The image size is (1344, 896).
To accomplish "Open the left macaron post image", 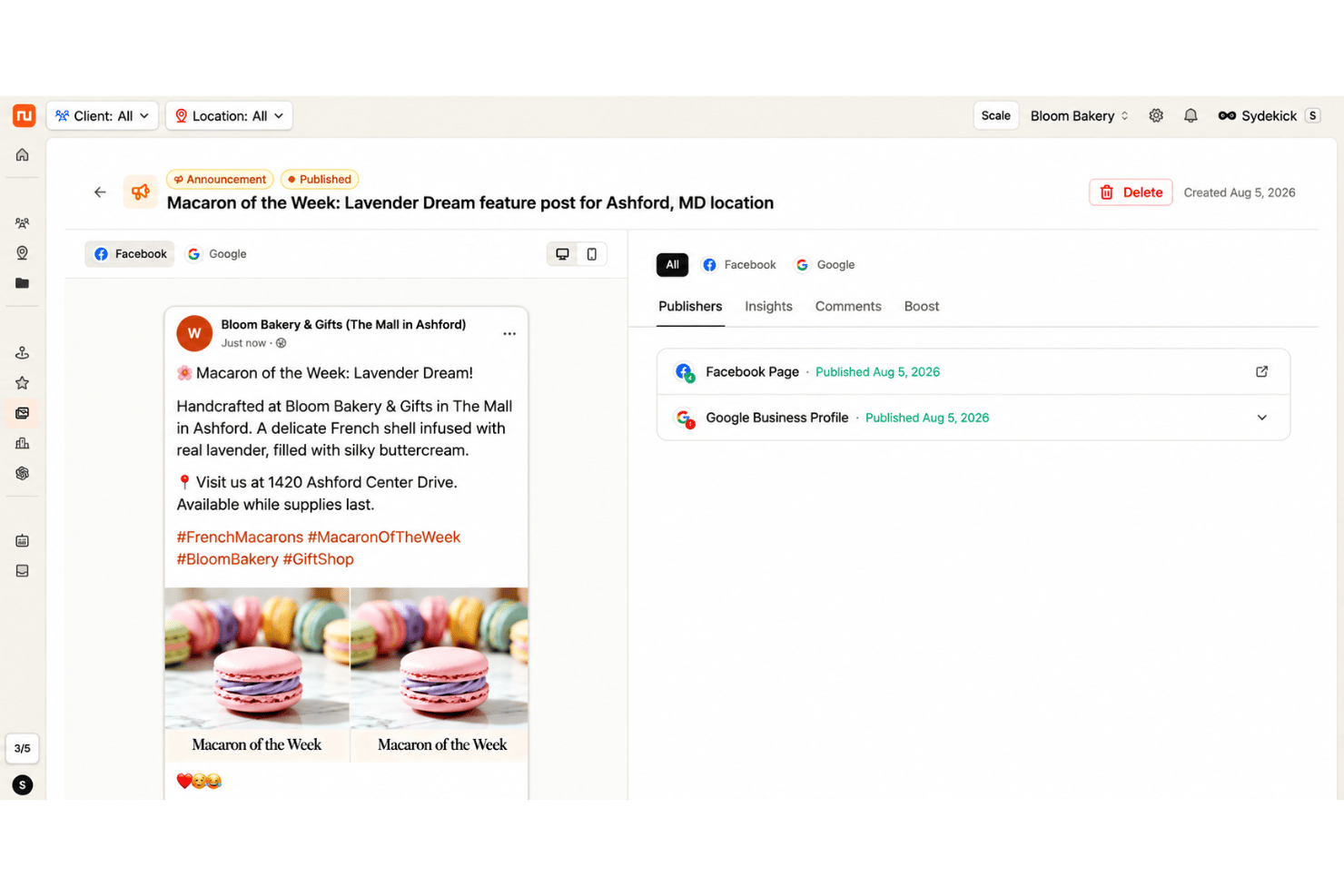I will click(x=257, y=674).
